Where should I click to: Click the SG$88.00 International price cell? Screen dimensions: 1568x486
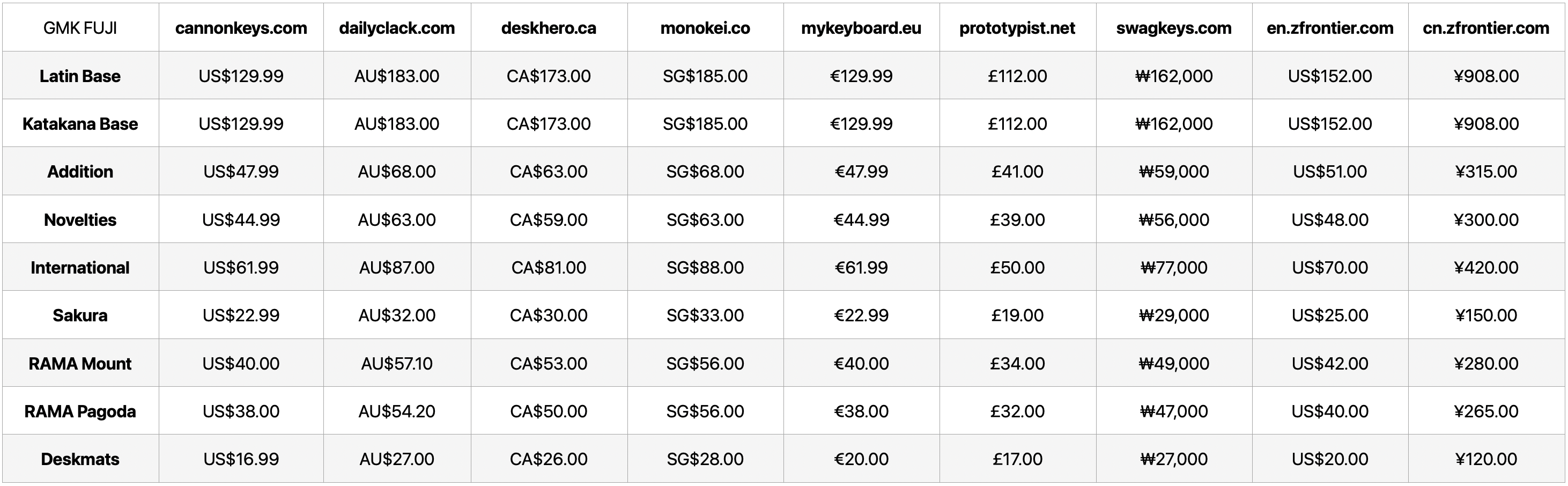pos(705,267)
